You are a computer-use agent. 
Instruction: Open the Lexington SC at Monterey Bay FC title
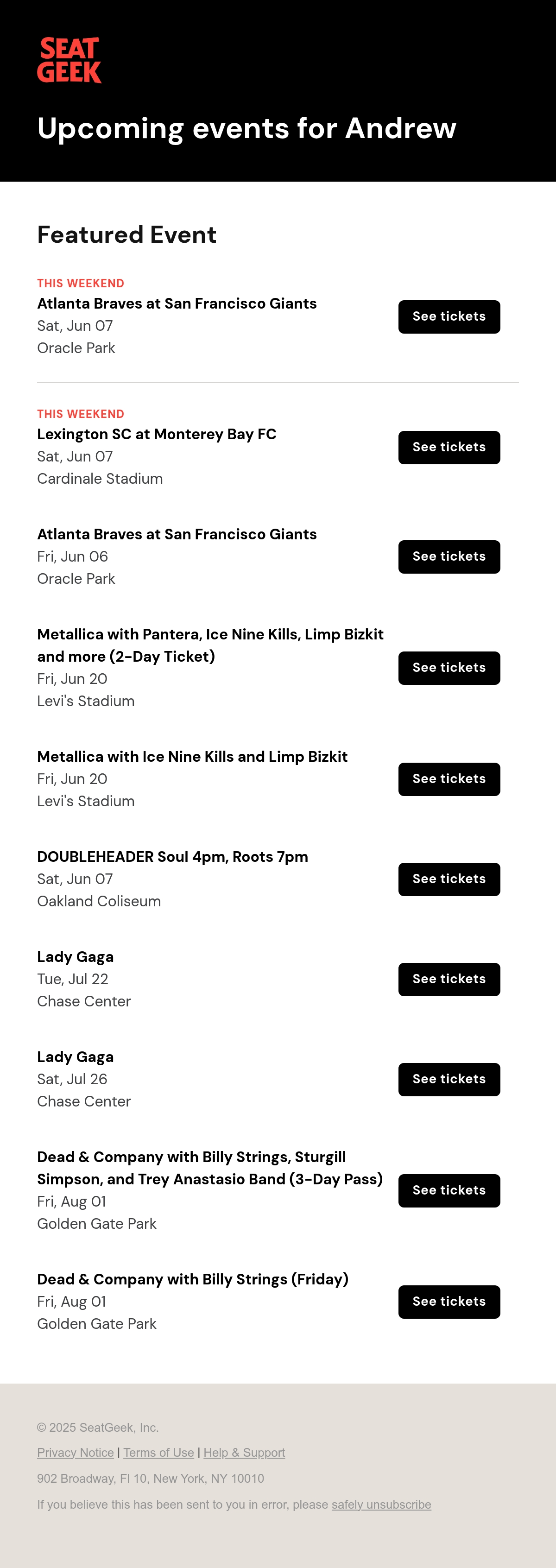coord(157,434)
